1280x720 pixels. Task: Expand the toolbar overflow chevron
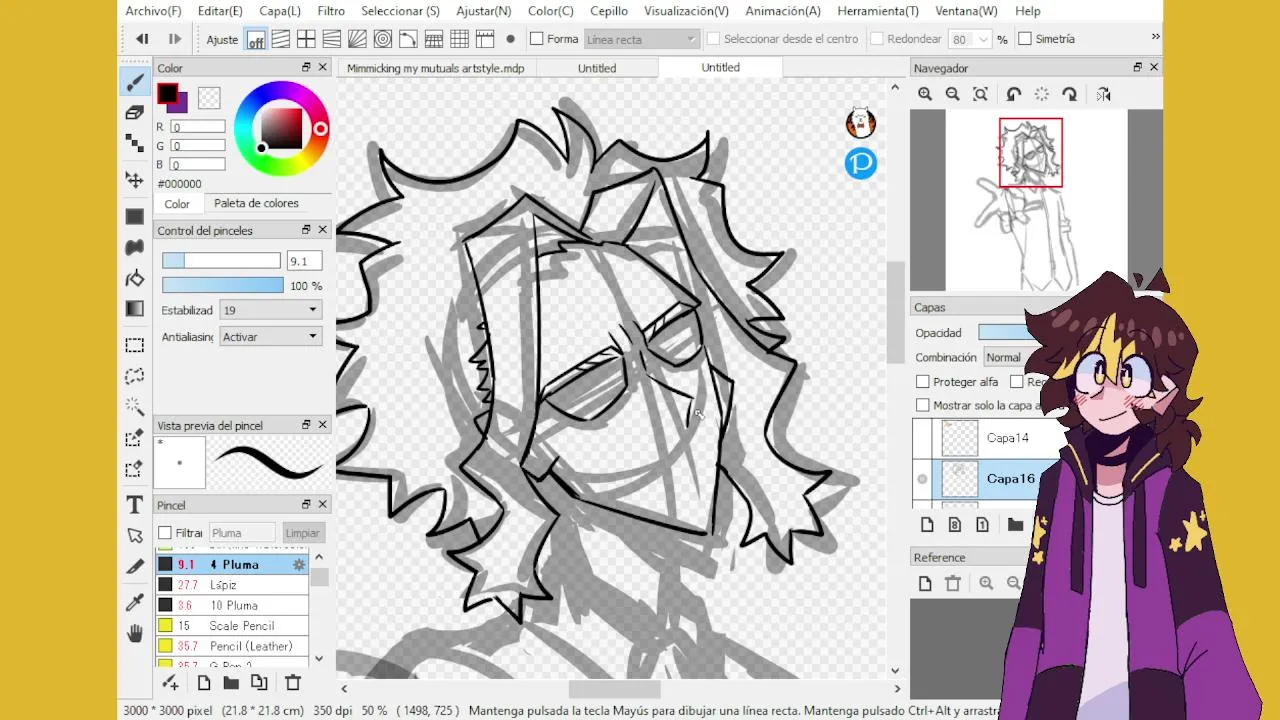click(x=1155, y=37)
